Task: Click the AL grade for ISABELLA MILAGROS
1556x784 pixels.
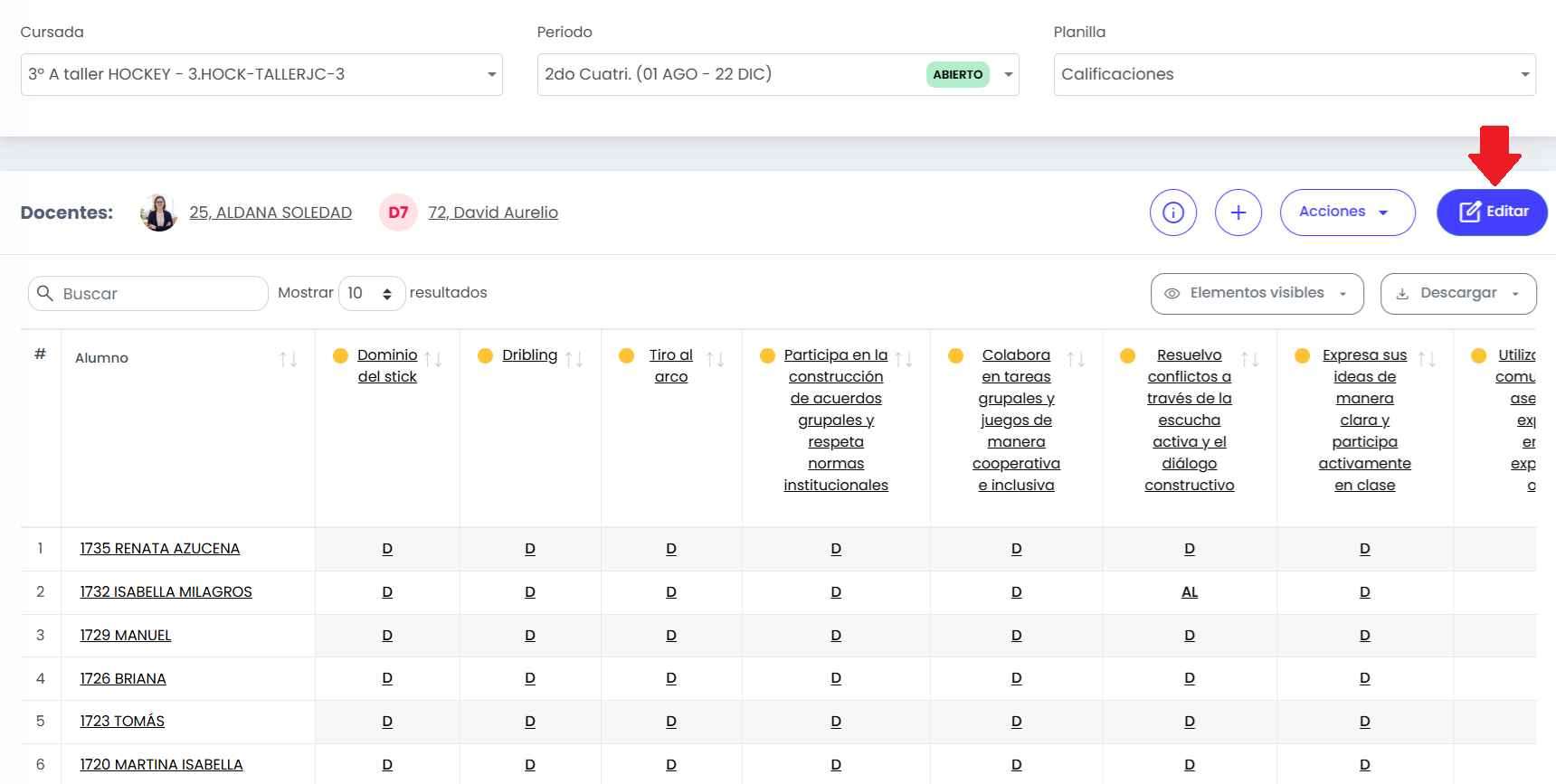Action: [1190, 592]
